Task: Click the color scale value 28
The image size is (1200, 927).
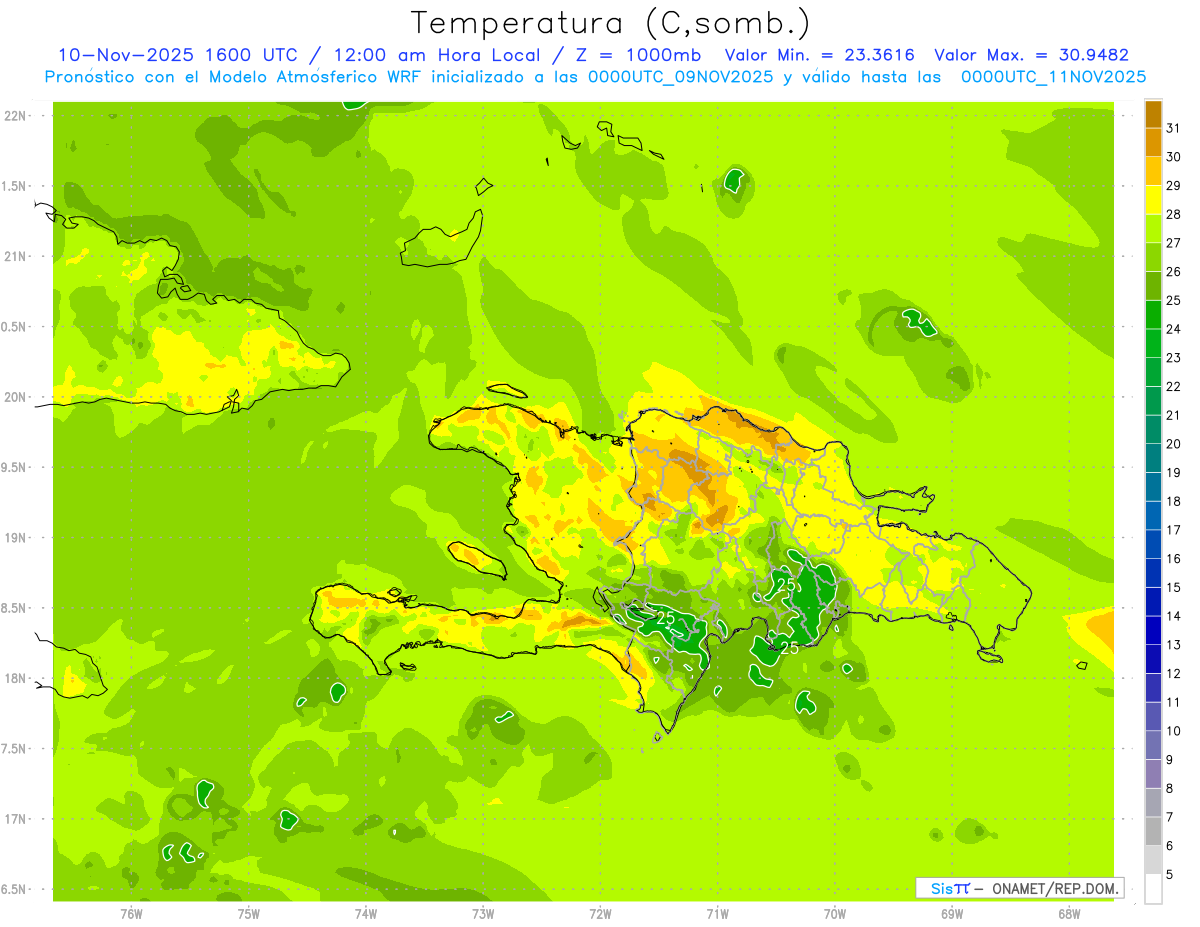Action: tap(1173, 214)
